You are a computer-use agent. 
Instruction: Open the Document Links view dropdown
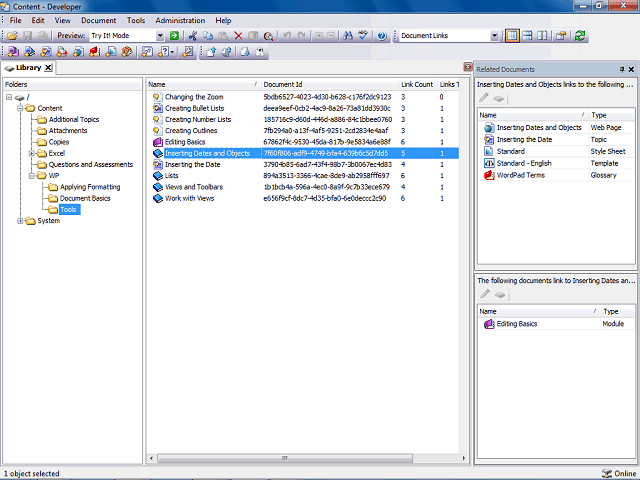click(x=494, y=36)
